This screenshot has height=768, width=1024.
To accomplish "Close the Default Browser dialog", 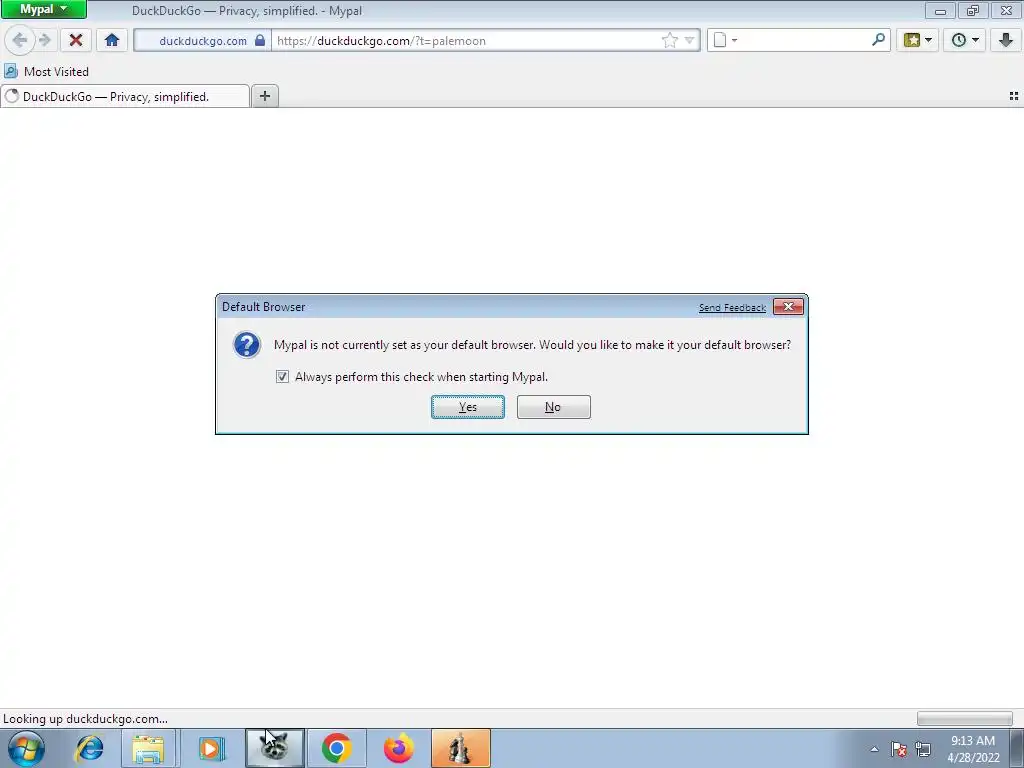I will [788, 307].
